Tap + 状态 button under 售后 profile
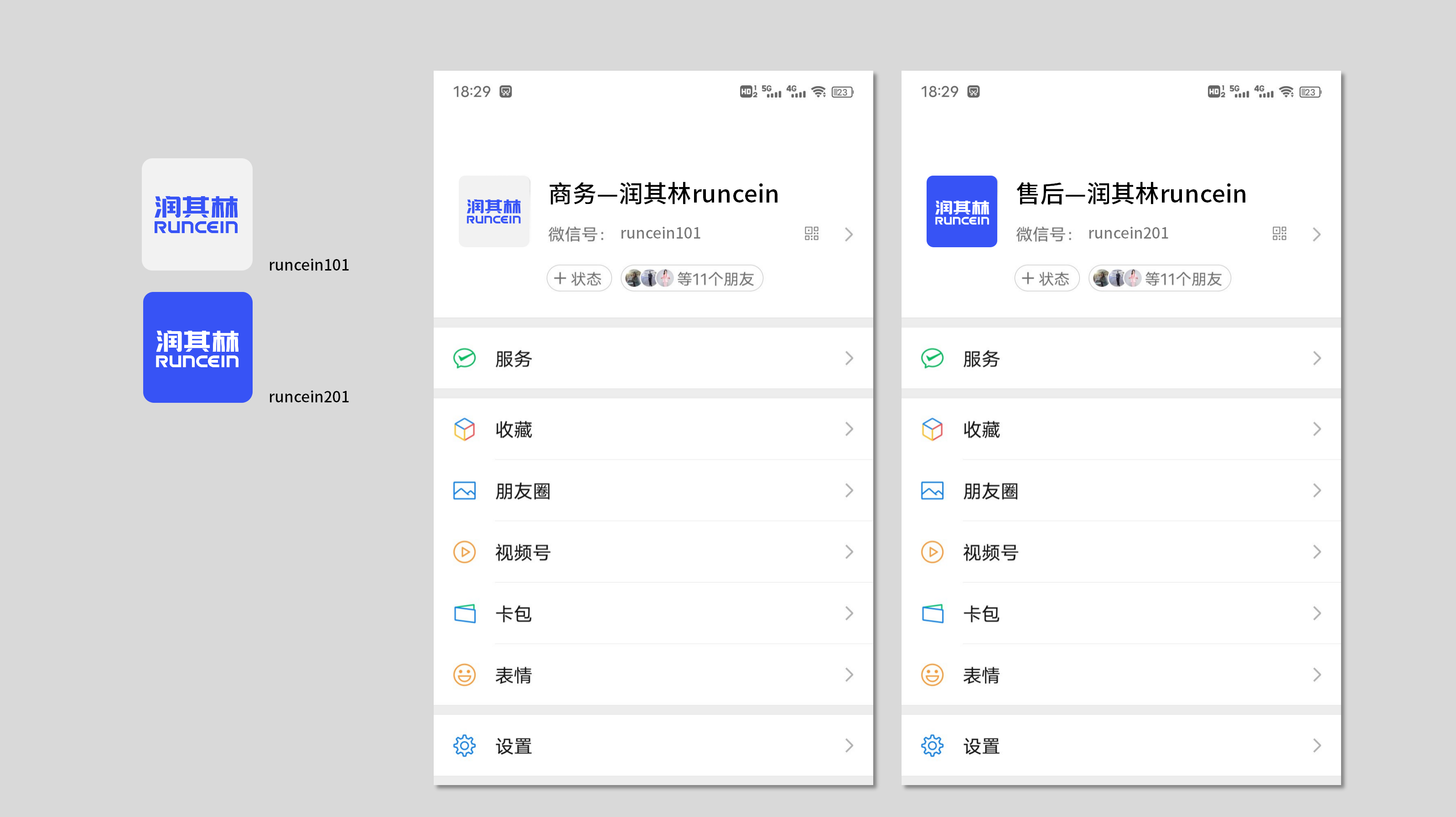 pyautogui.click(x=1047, y=278)
